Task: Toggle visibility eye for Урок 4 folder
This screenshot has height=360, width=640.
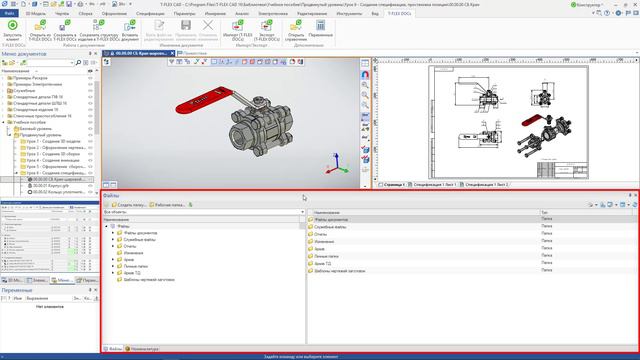Action: 90,160
